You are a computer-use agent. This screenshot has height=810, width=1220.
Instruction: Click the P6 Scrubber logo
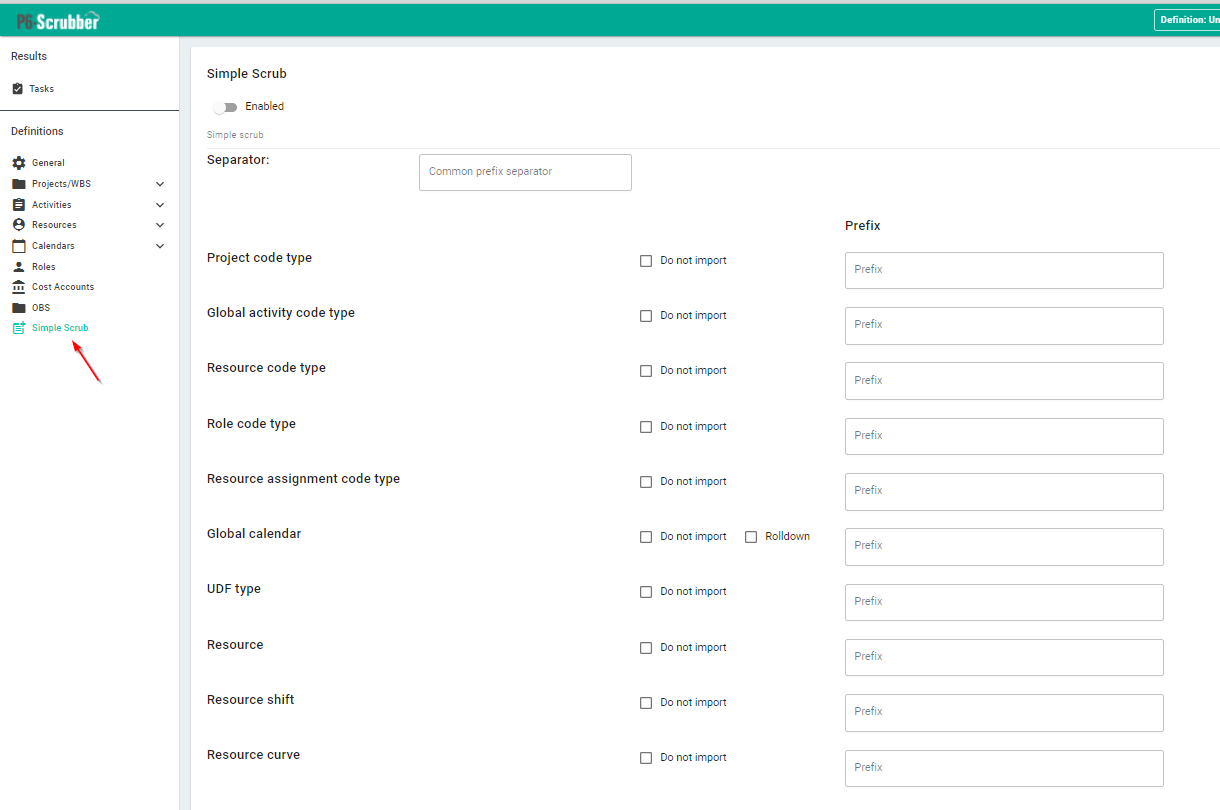[58, 21]
